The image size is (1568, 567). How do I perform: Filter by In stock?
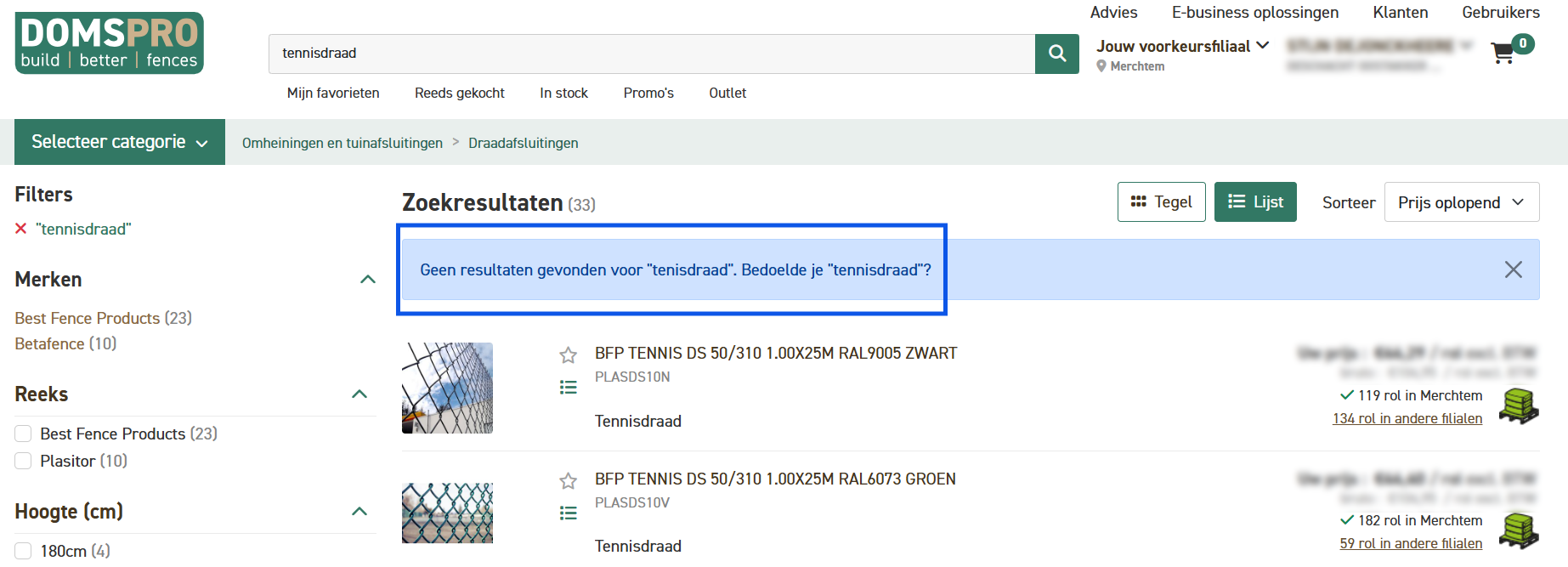click(x=564, y=93)
